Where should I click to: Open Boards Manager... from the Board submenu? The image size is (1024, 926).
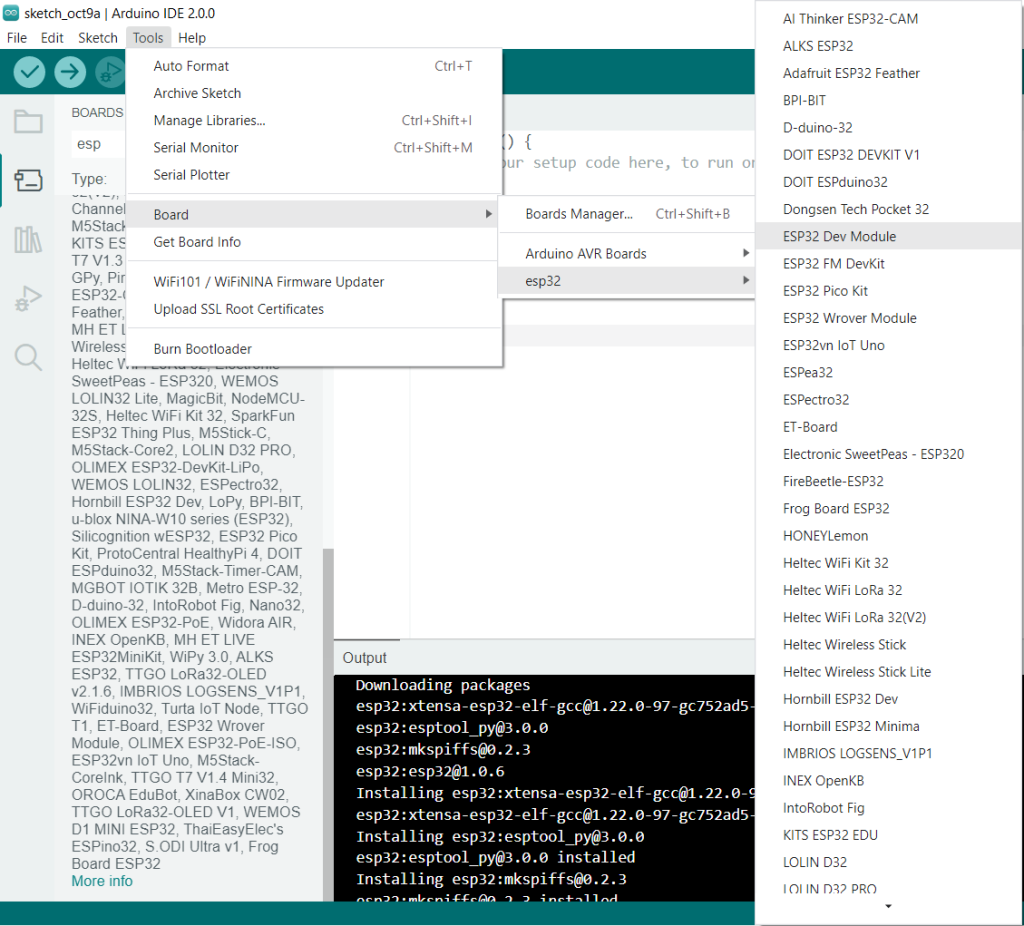click(x=626, y=214)
